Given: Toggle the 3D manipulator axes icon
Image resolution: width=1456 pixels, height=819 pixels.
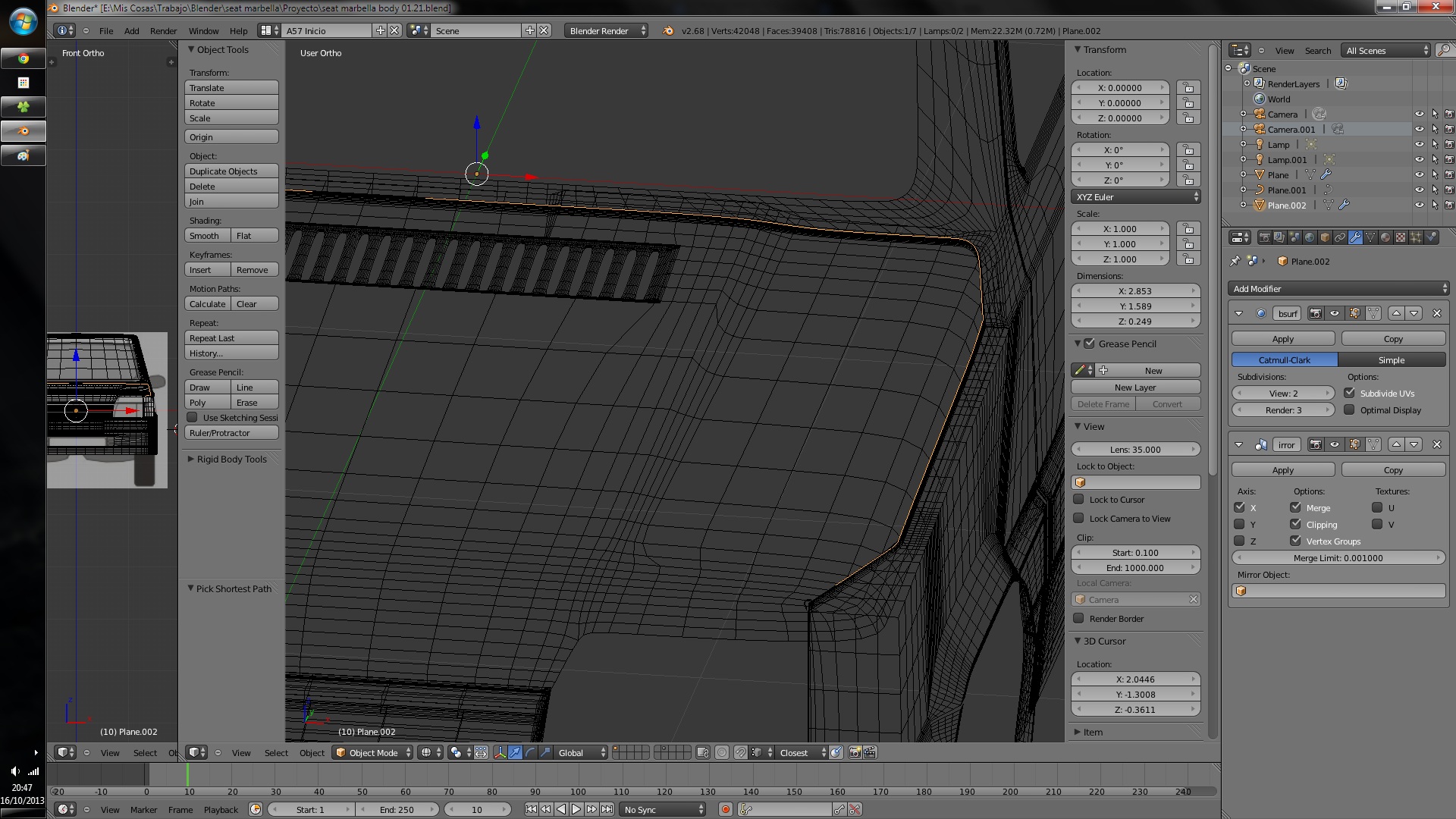Looking at the screenshot, I should pyautogui.click(x=500, y=752).
